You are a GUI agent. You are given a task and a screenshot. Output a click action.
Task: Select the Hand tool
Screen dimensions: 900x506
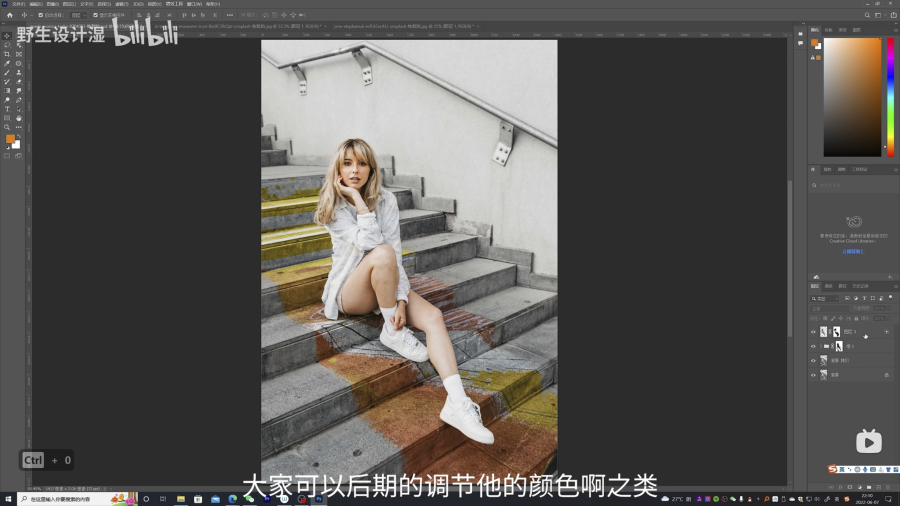coord(19,118)
